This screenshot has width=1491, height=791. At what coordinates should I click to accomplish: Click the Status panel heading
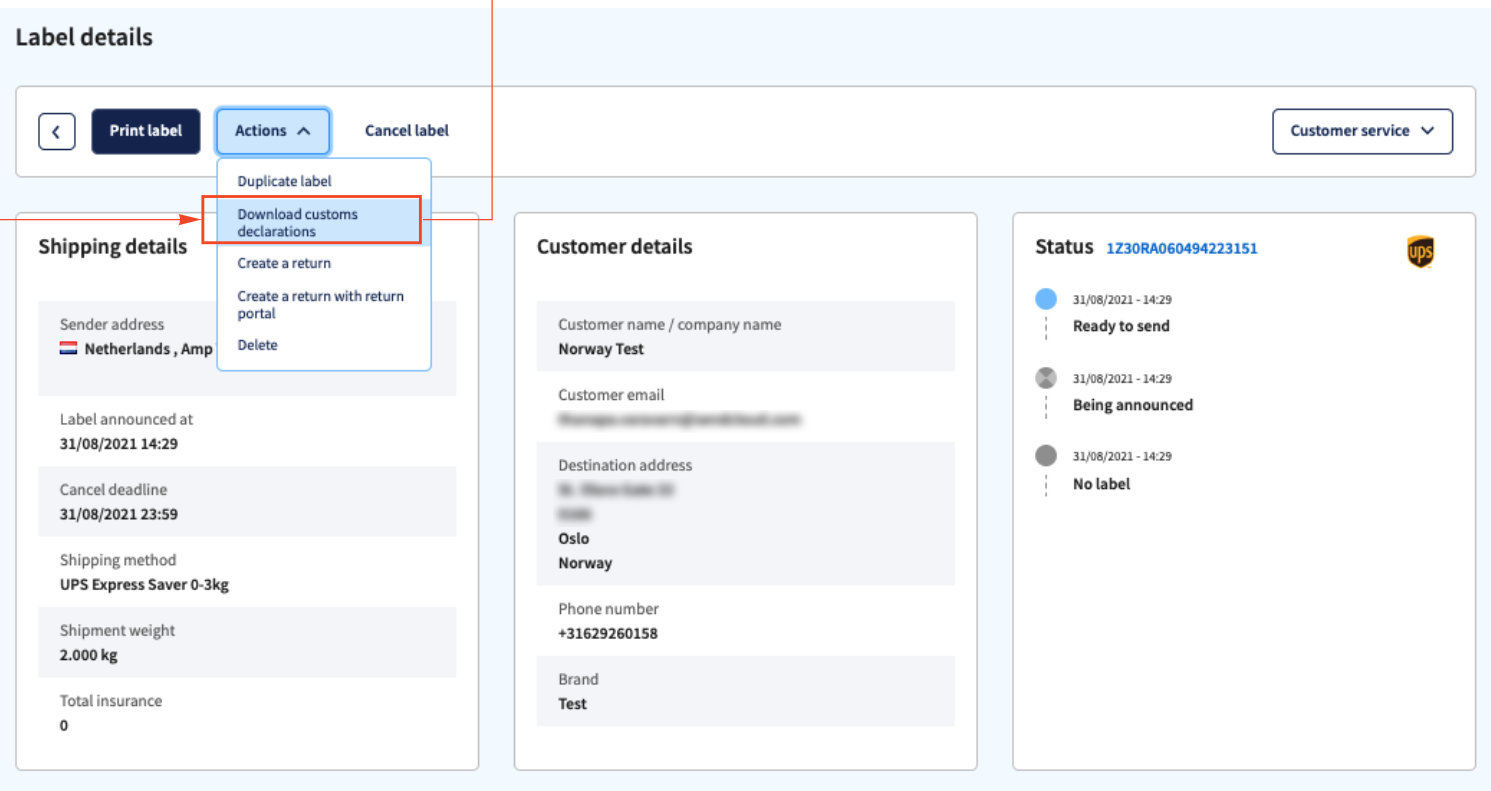1064,246
